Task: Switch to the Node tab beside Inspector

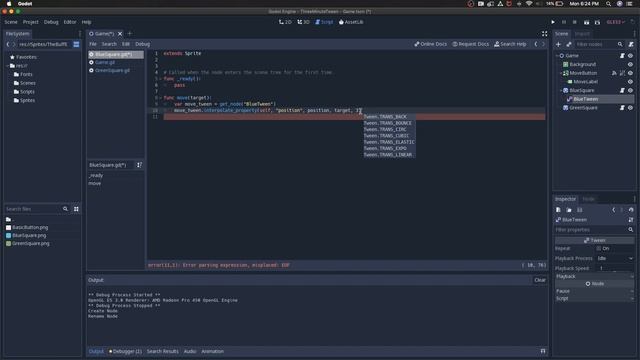Action: [x=589, y=199]
